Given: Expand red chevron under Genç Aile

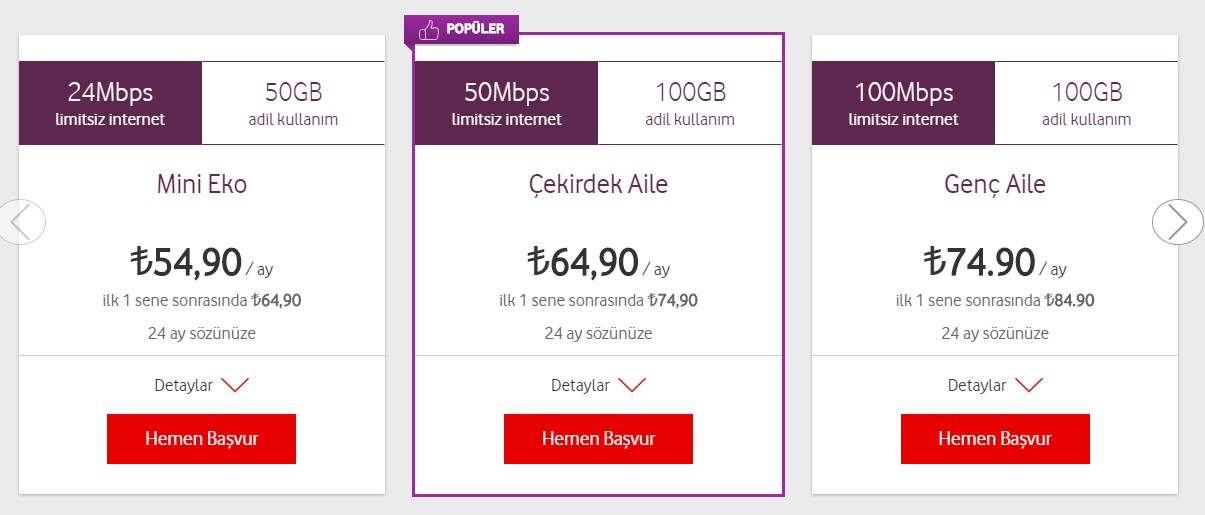Looking at the screenshot, I should tap(1028, 385).
